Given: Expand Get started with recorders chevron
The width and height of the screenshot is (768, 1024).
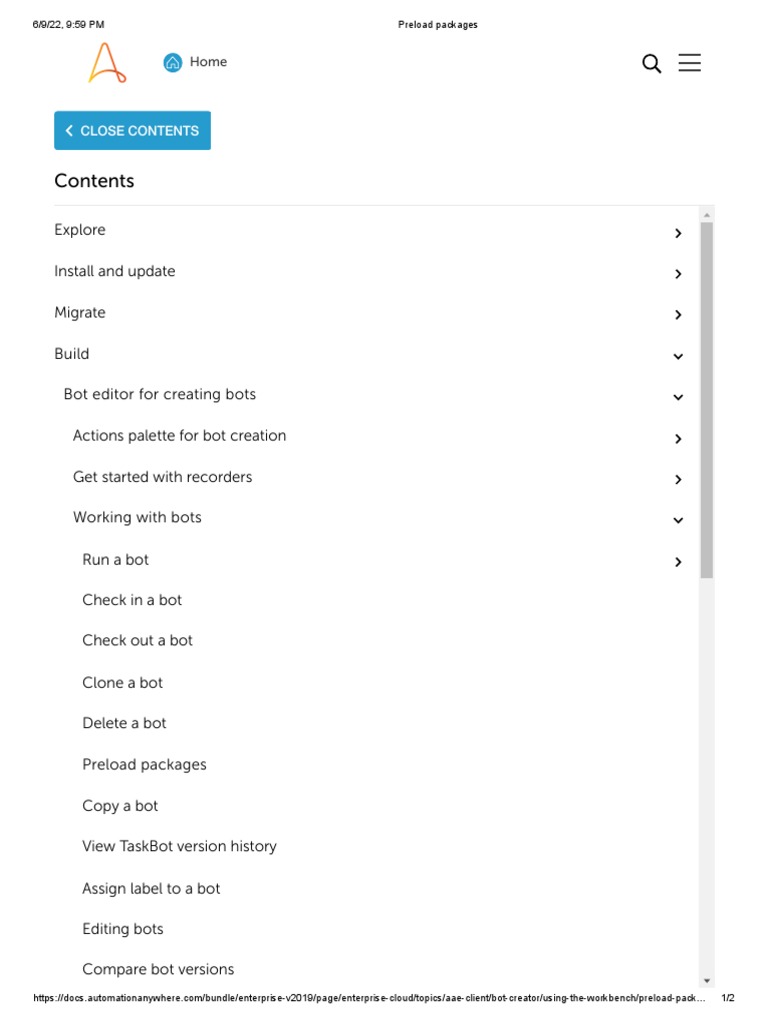Looking at the screenshot, I should (678, 480).
